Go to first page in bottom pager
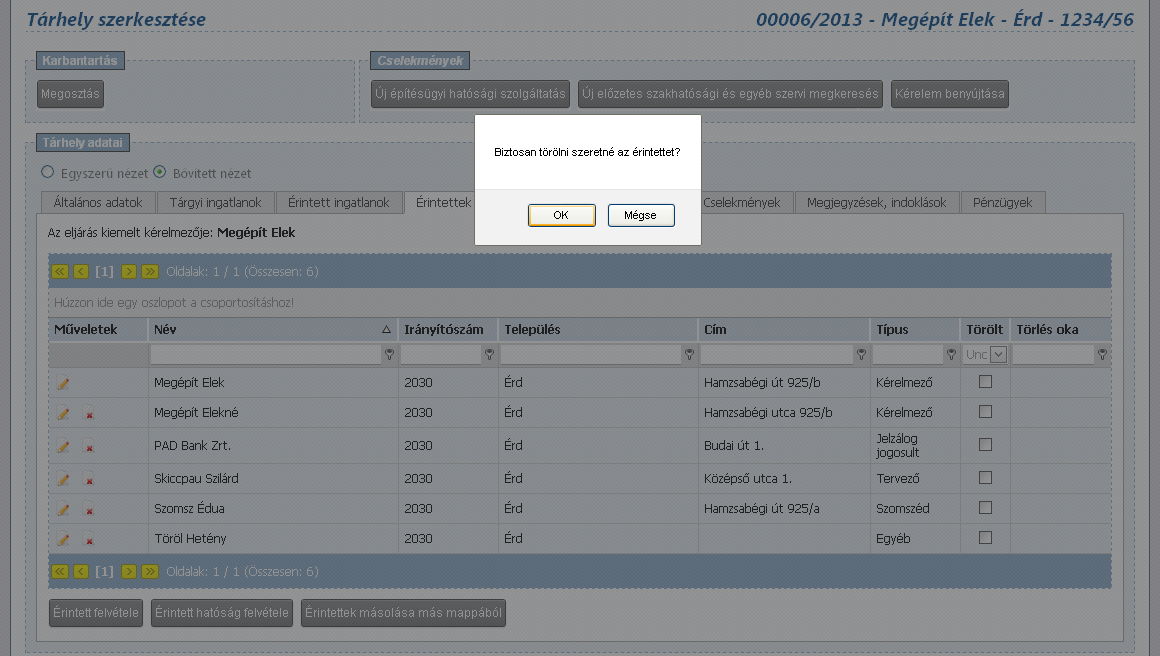Screen dimensions: 1160x656 pos(60,572)
